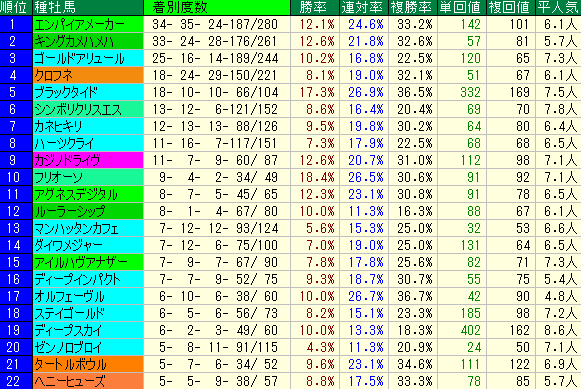The width and height of the screenshot is (581, 389).
Task: Click 402 単回値 value for ディープスカイ
Action: [471, 330]
